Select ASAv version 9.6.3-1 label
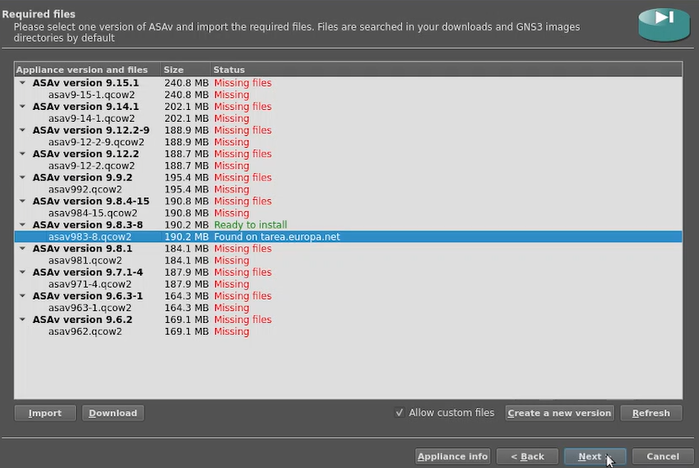The height and width of the screenshot is (468, 699). 88,296
